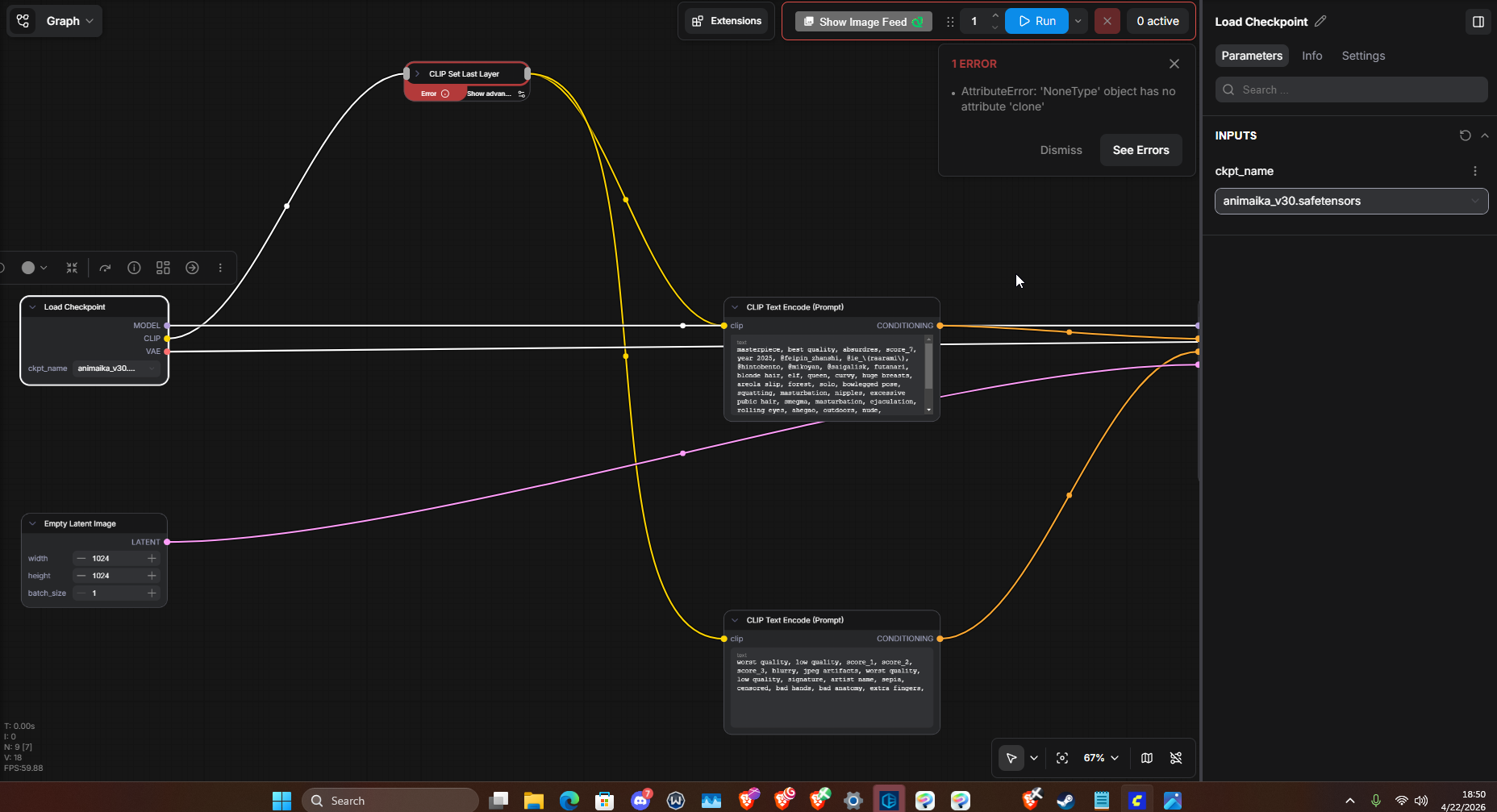Image resolution: width=1497 pixels, height=812 pixels.
Task: Decrease the width value
Action: click(x=81, y=559)
